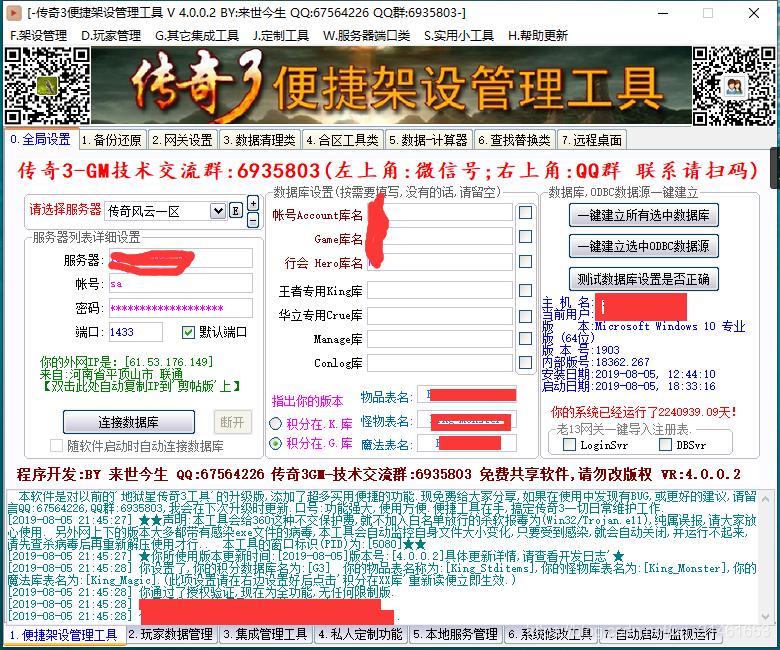Click the 王者专用King库 input field
This screenshot has width=780, height=650.
[x=440, y=290]
